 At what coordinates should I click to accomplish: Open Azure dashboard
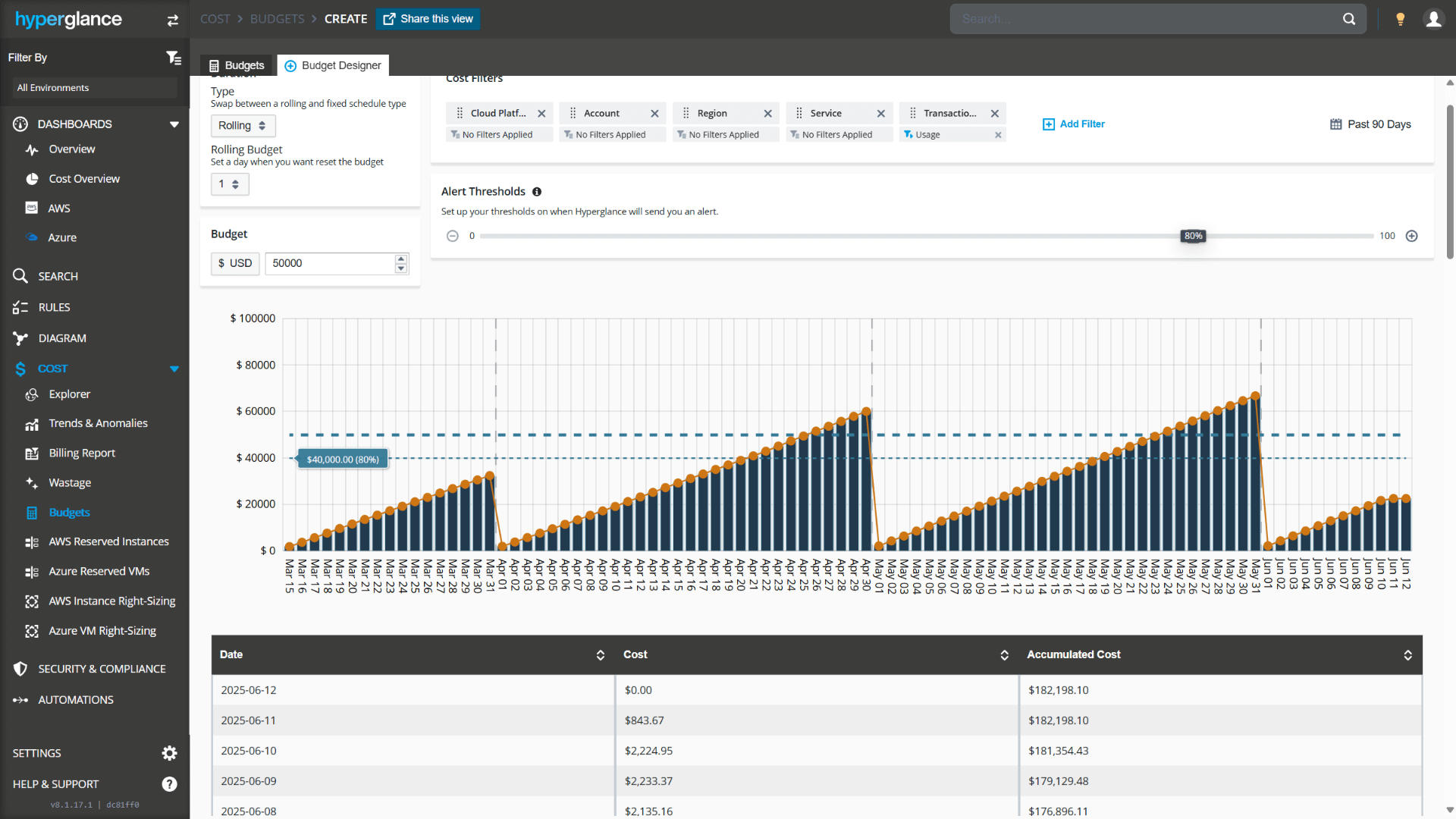pos(62,238)
